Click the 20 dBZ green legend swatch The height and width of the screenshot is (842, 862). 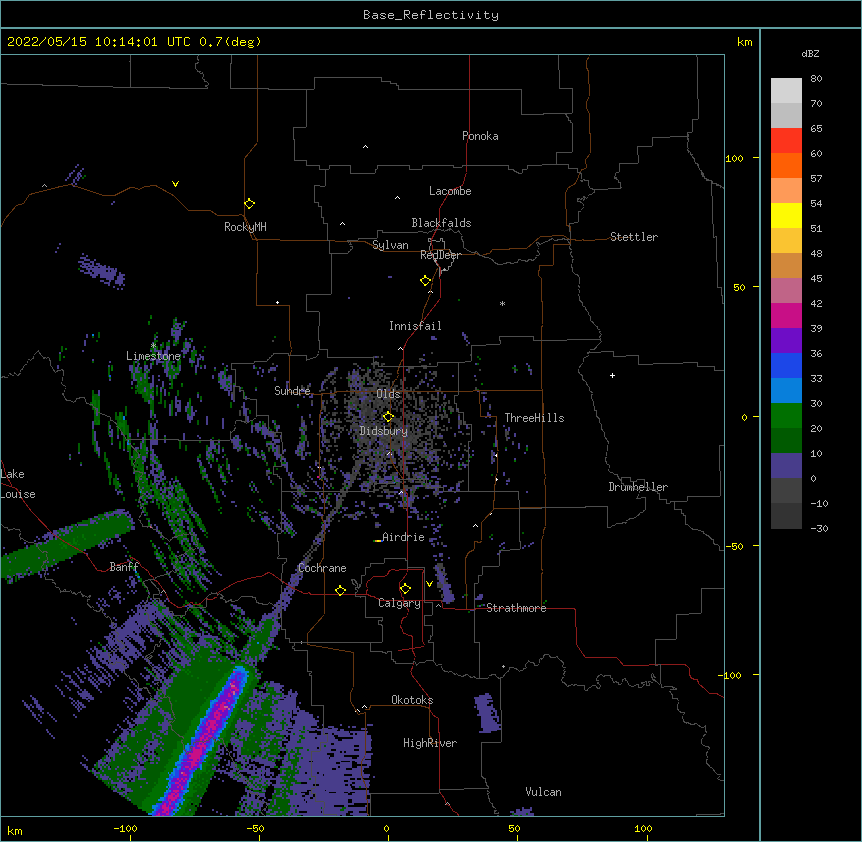point(786,416)
